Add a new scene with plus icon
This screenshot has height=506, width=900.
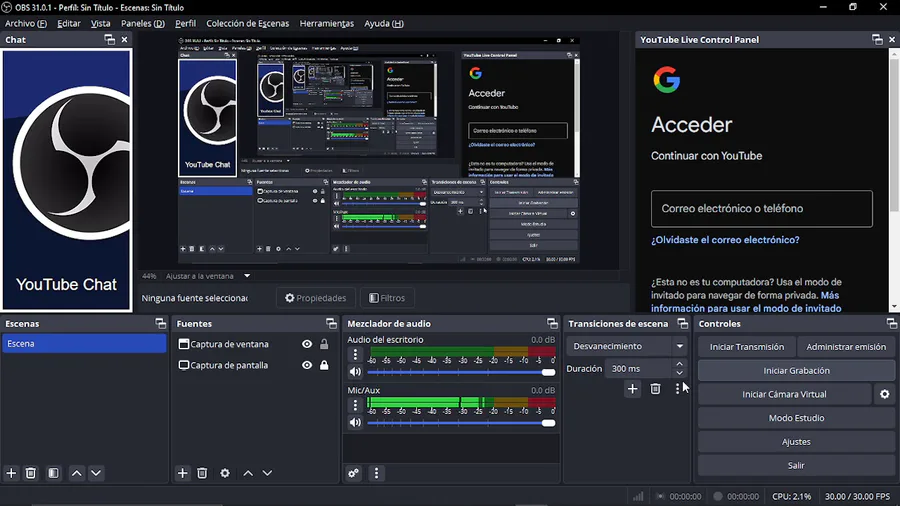tap(11, 473)
